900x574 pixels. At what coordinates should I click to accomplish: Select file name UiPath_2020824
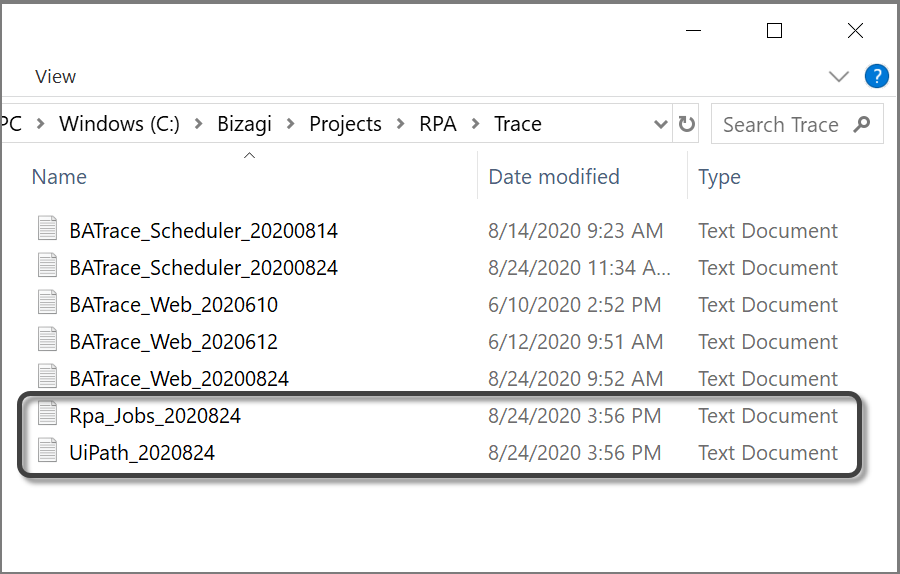(142, 453)
